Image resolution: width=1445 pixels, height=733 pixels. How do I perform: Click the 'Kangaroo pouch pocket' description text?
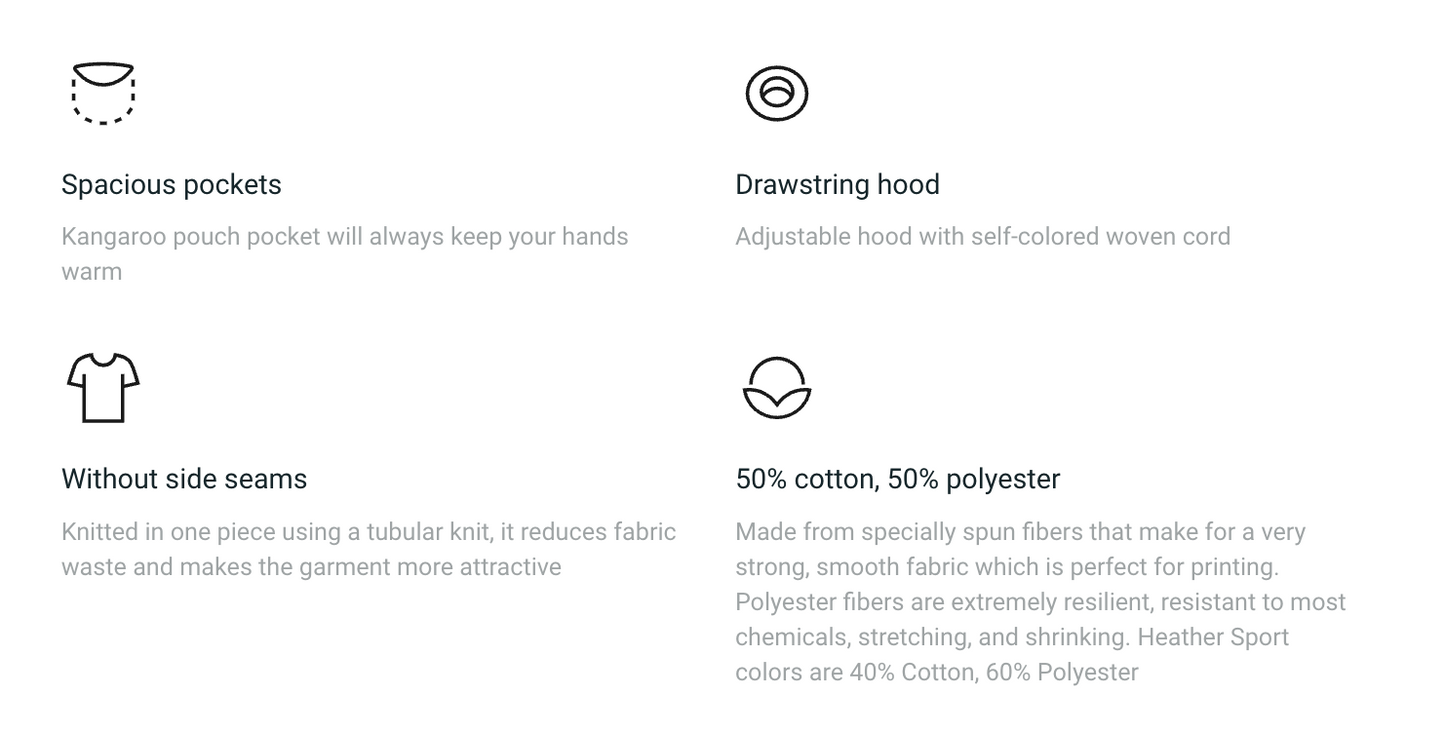click(x=345, y=254)
